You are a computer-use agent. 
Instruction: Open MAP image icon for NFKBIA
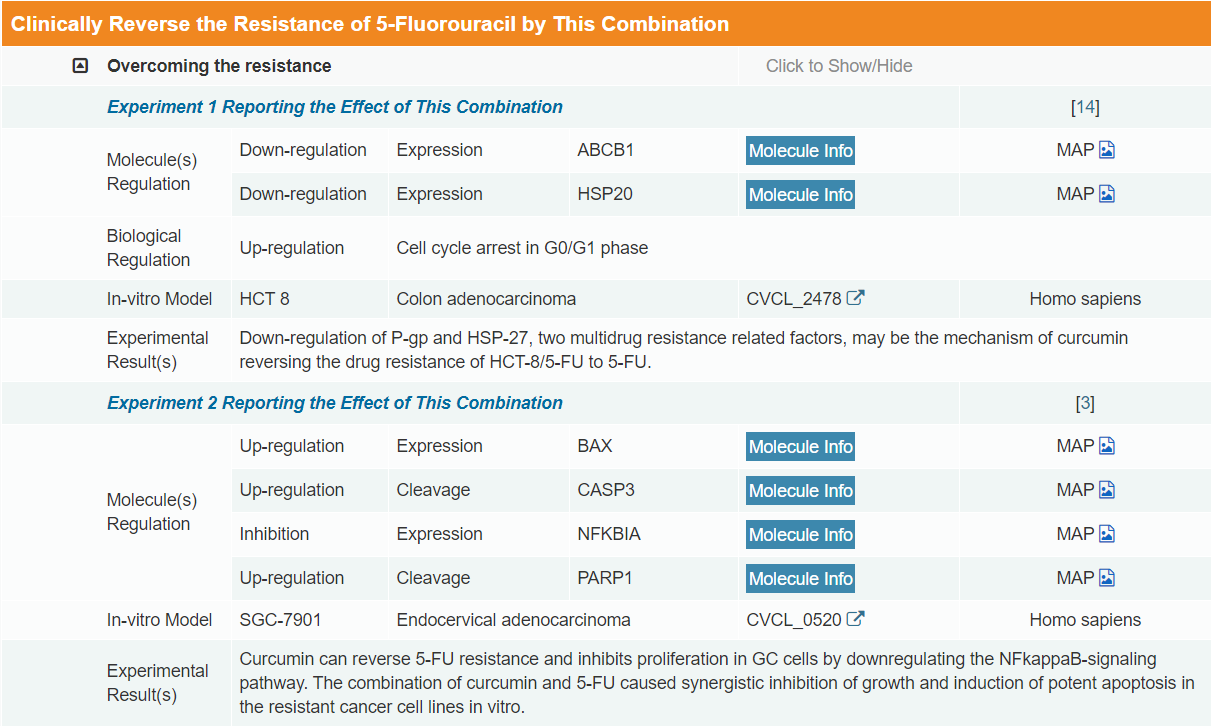pos(1107,534)
